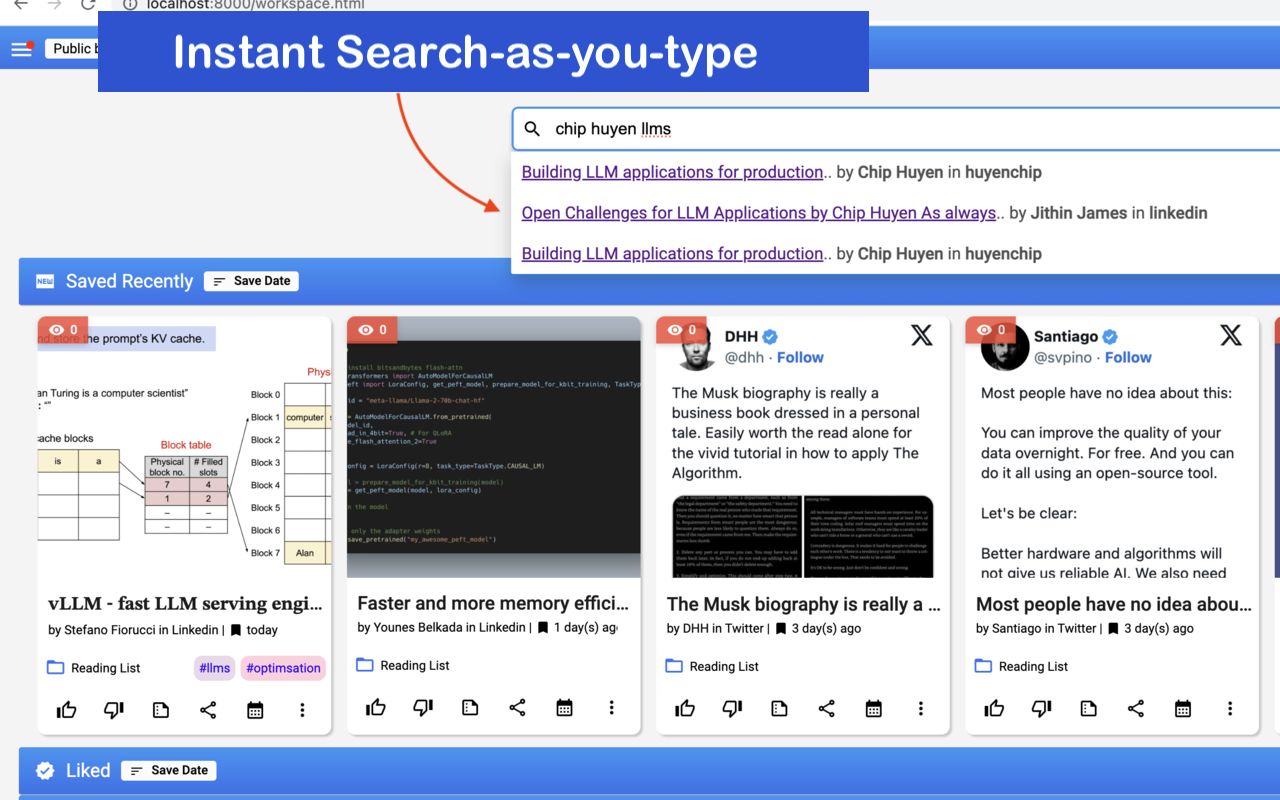Click thumbs up on Santiago's tweet card

994,708
